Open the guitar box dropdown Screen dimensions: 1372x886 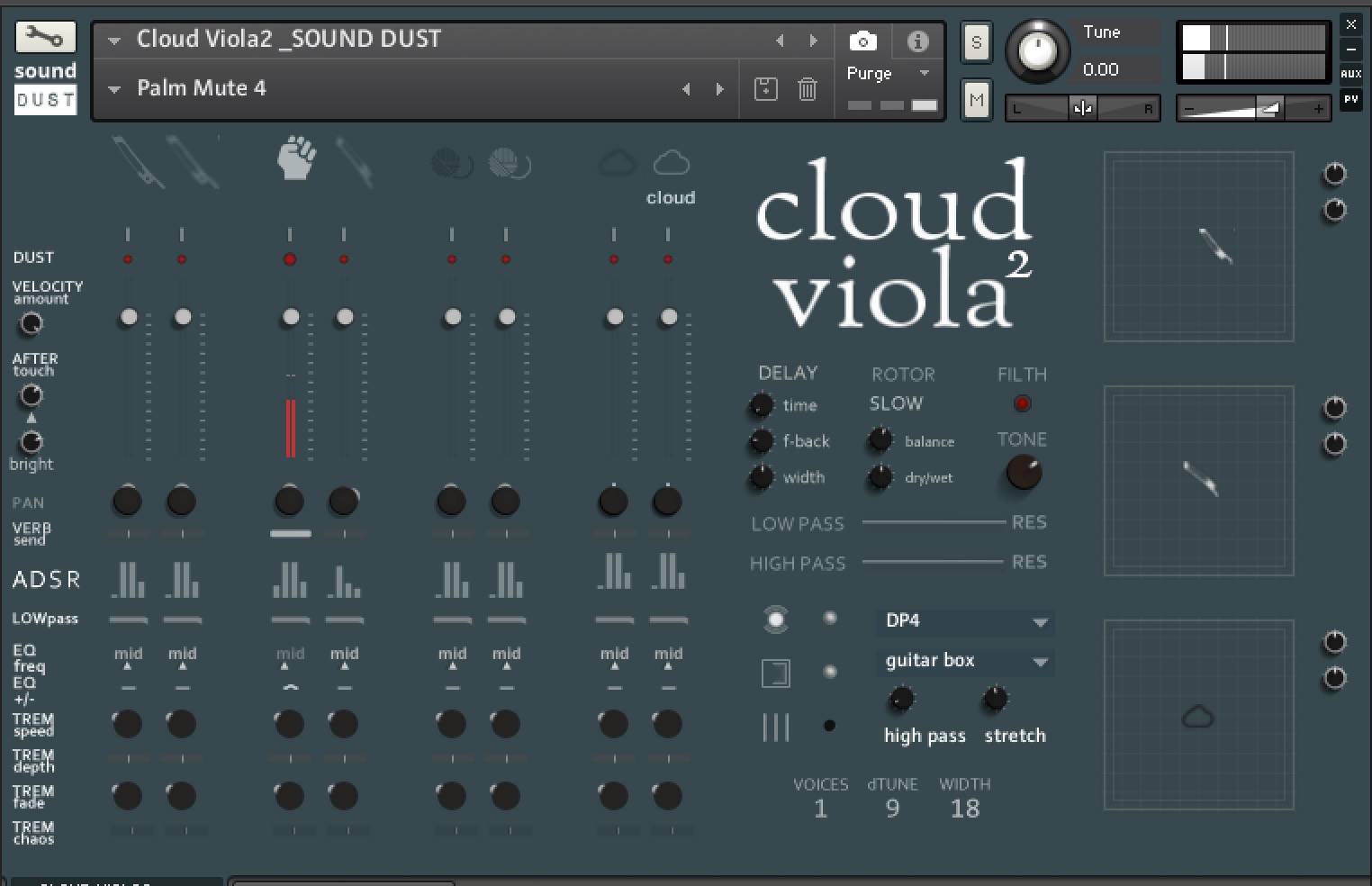(x=964, y=661)
